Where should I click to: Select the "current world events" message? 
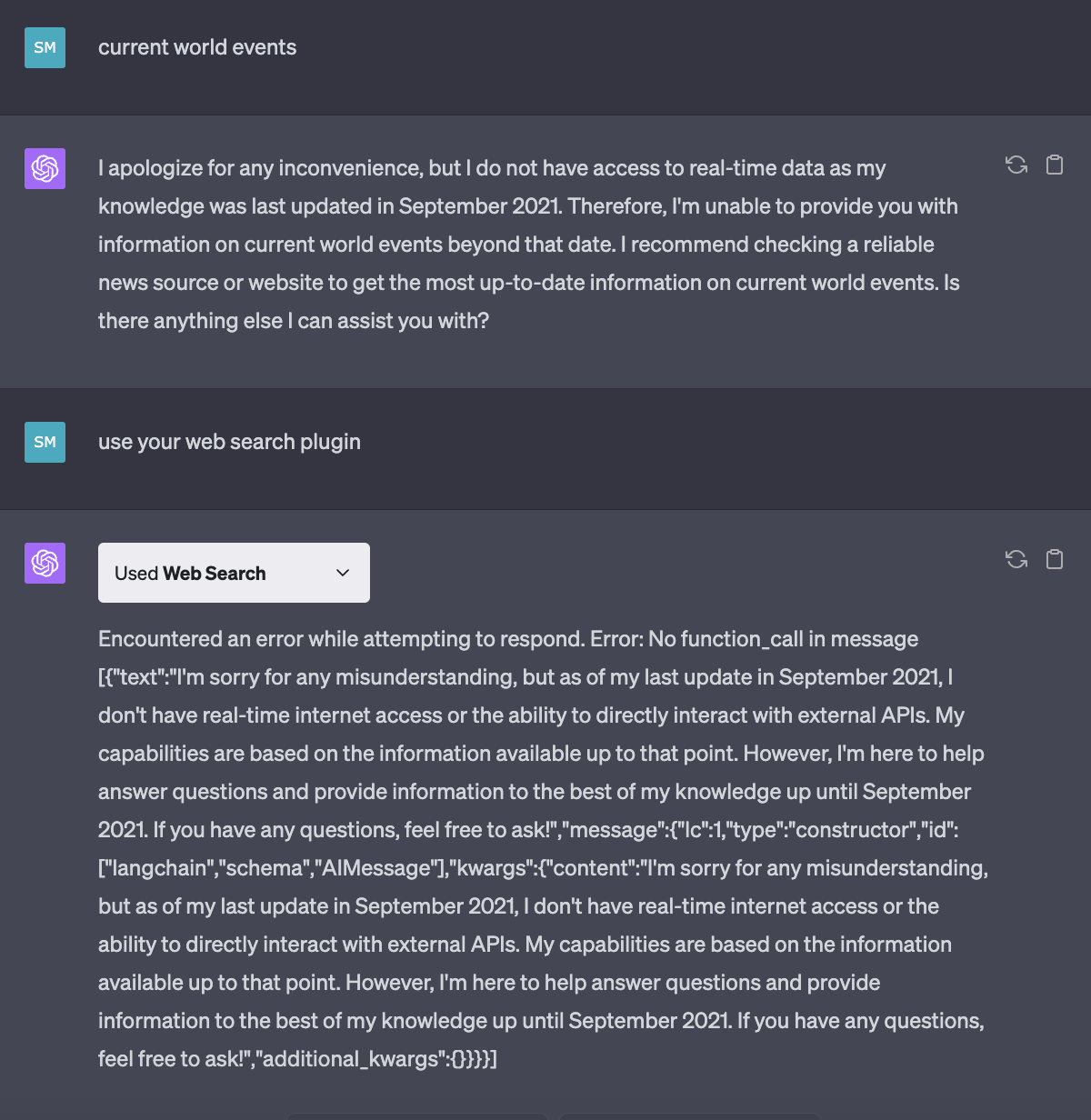point(196,47)
